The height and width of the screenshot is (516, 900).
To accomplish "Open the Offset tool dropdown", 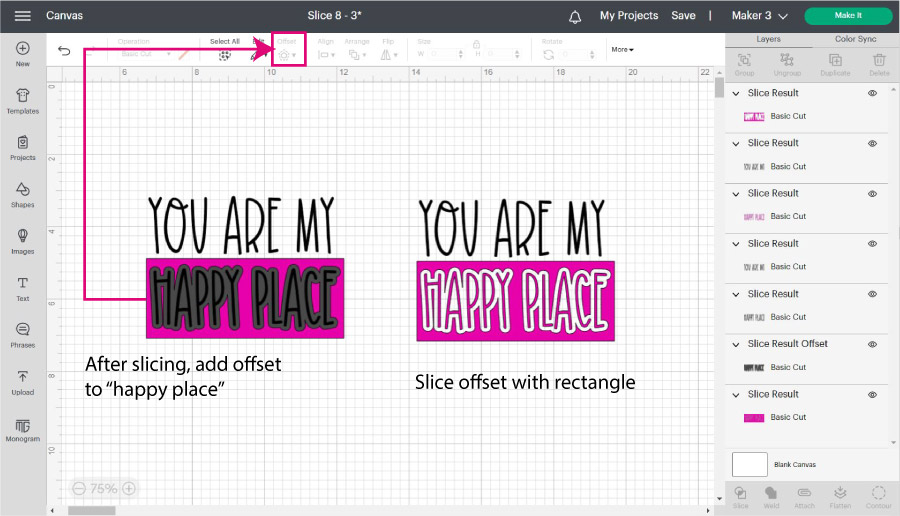I will (x=287, y=55).
